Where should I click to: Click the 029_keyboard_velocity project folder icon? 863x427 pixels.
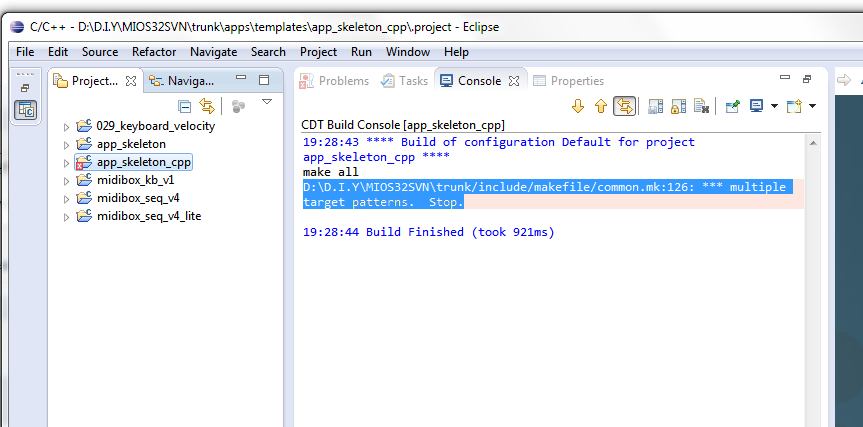tap(84, 126)
